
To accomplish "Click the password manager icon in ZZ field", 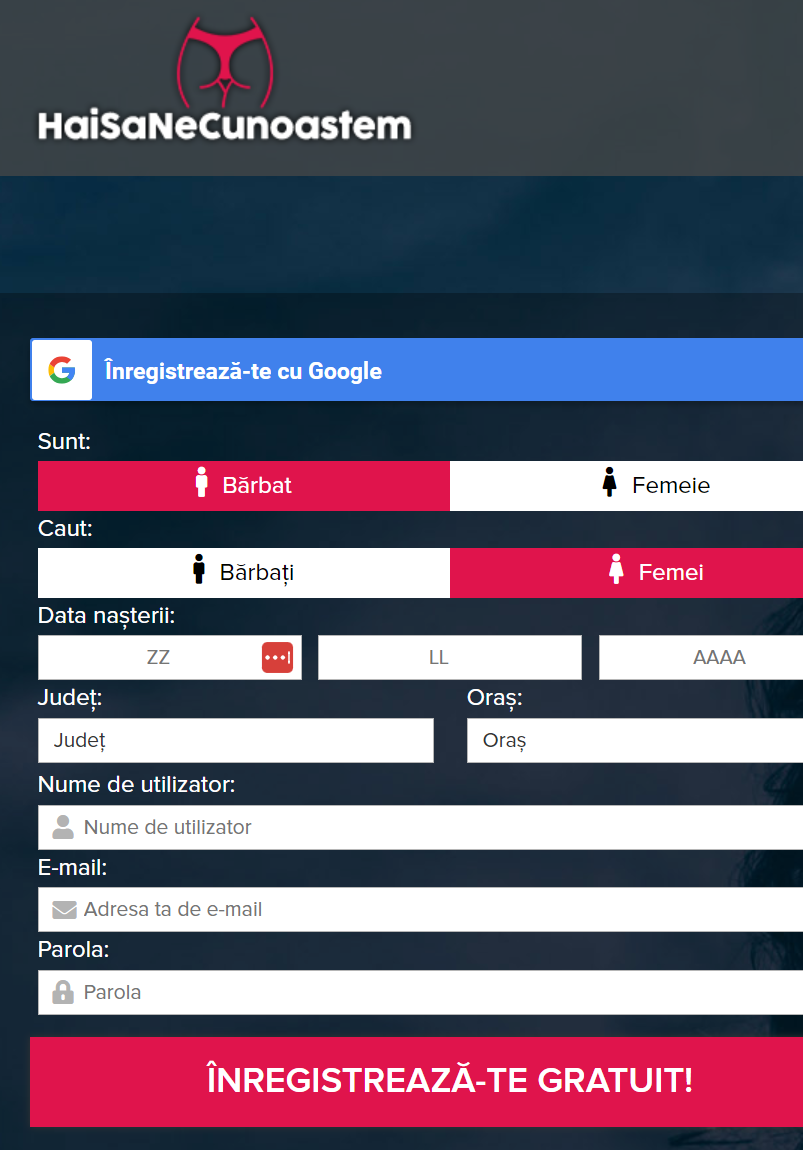I will (x=277, y=657).
